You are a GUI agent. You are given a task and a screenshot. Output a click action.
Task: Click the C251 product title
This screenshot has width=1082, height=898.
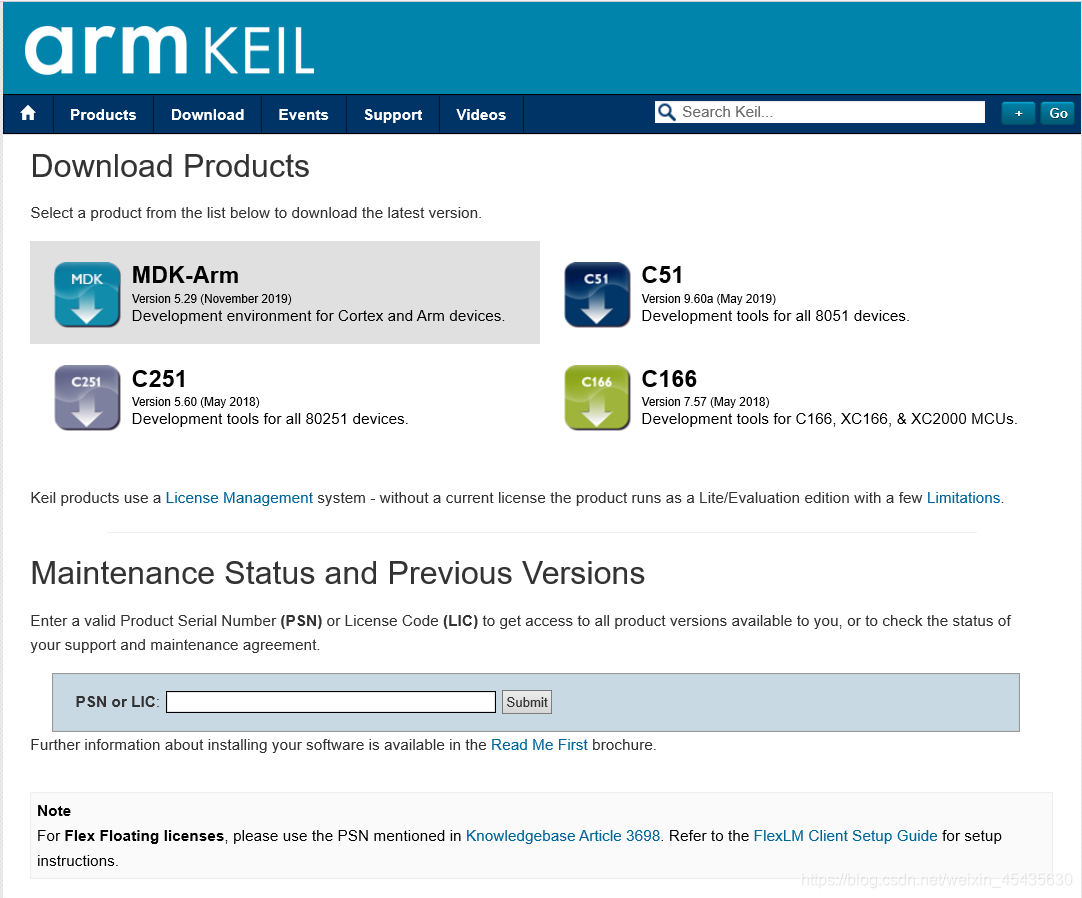(159, 379)
